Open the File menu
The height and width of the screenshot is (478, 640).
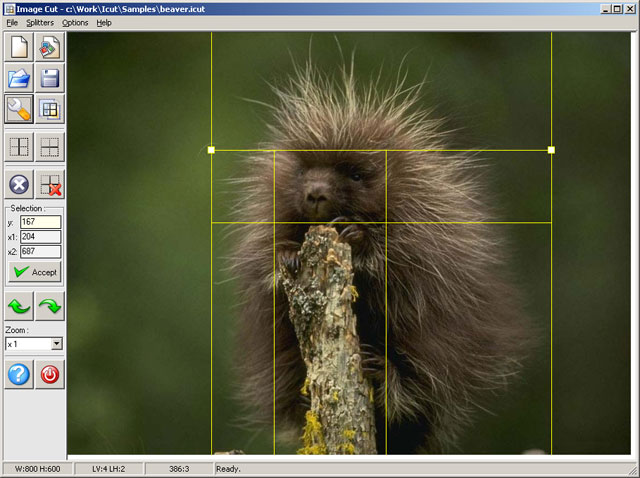coord(12,23)
